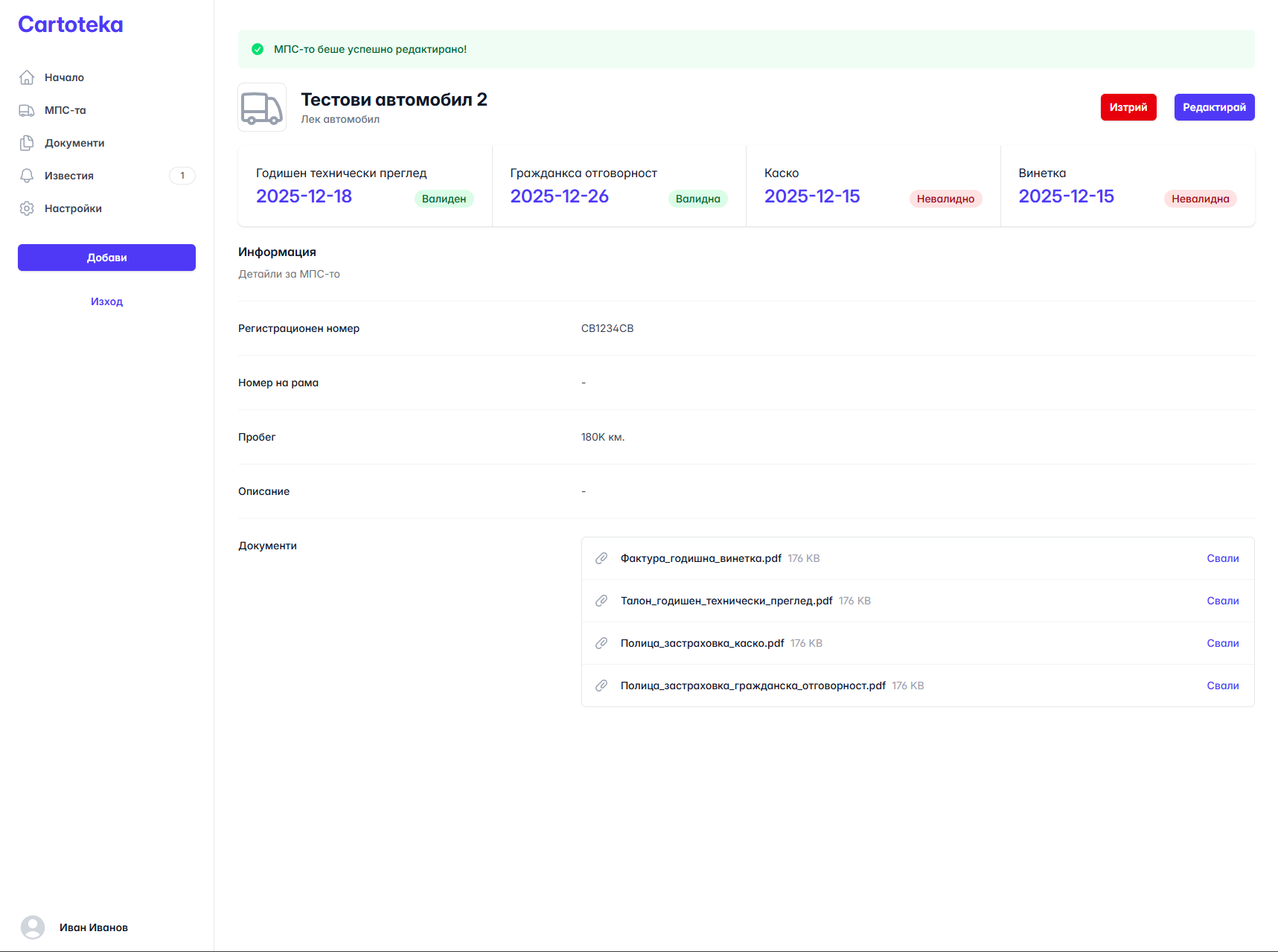Click the paperclip icon next to Фактура_годишна_винетка.pdf
The image size is (1278, 952).
tap(601, 558)
